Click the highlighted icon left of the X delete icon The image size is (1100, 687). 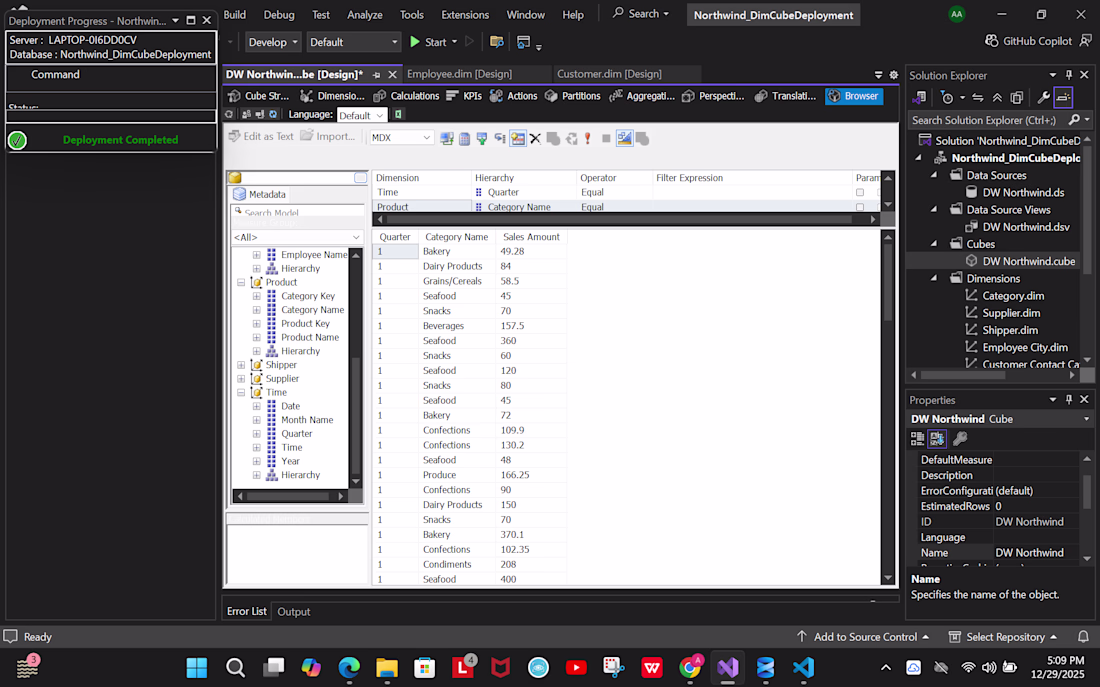[x=518, y=138]
